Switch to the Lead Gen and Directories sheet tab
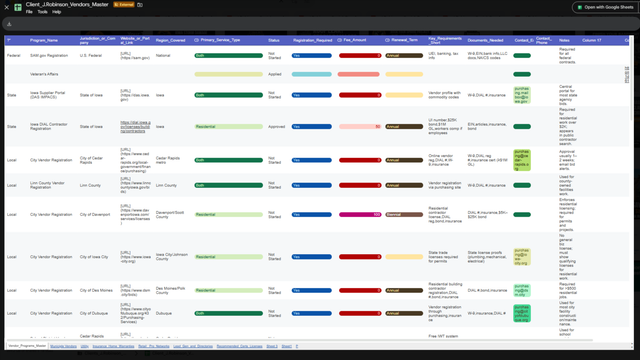 [193, 346]
